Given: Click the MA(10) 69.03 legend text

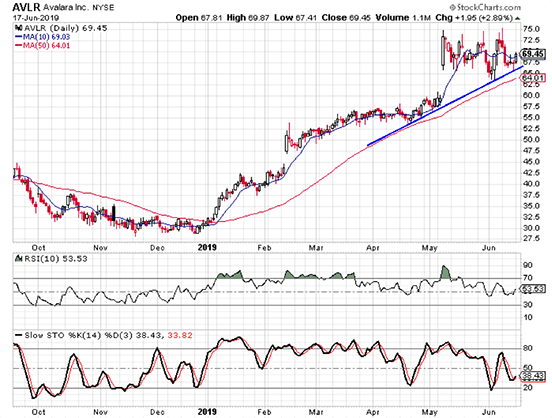Looking at the screenshot, I should [46, 37].
